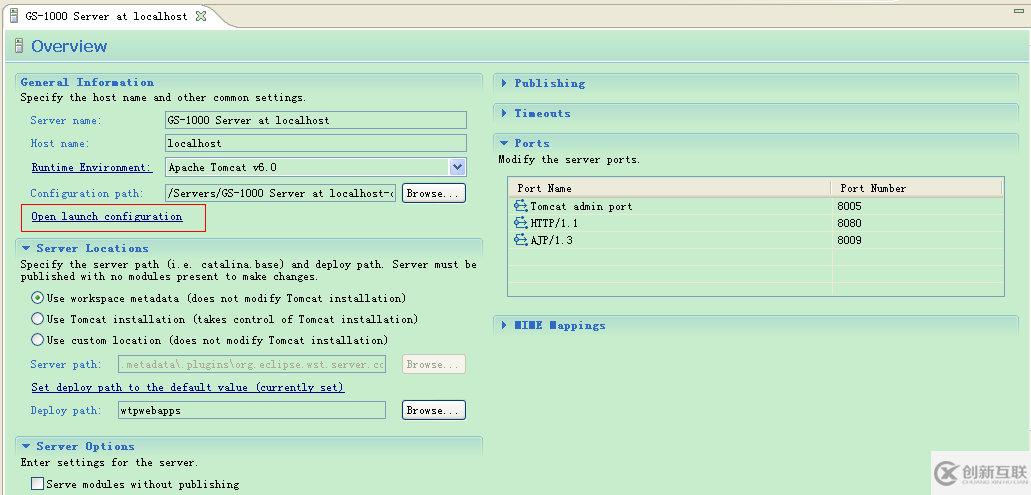
Task: Select Use custom location option
Action: click(x=38, y=340)
